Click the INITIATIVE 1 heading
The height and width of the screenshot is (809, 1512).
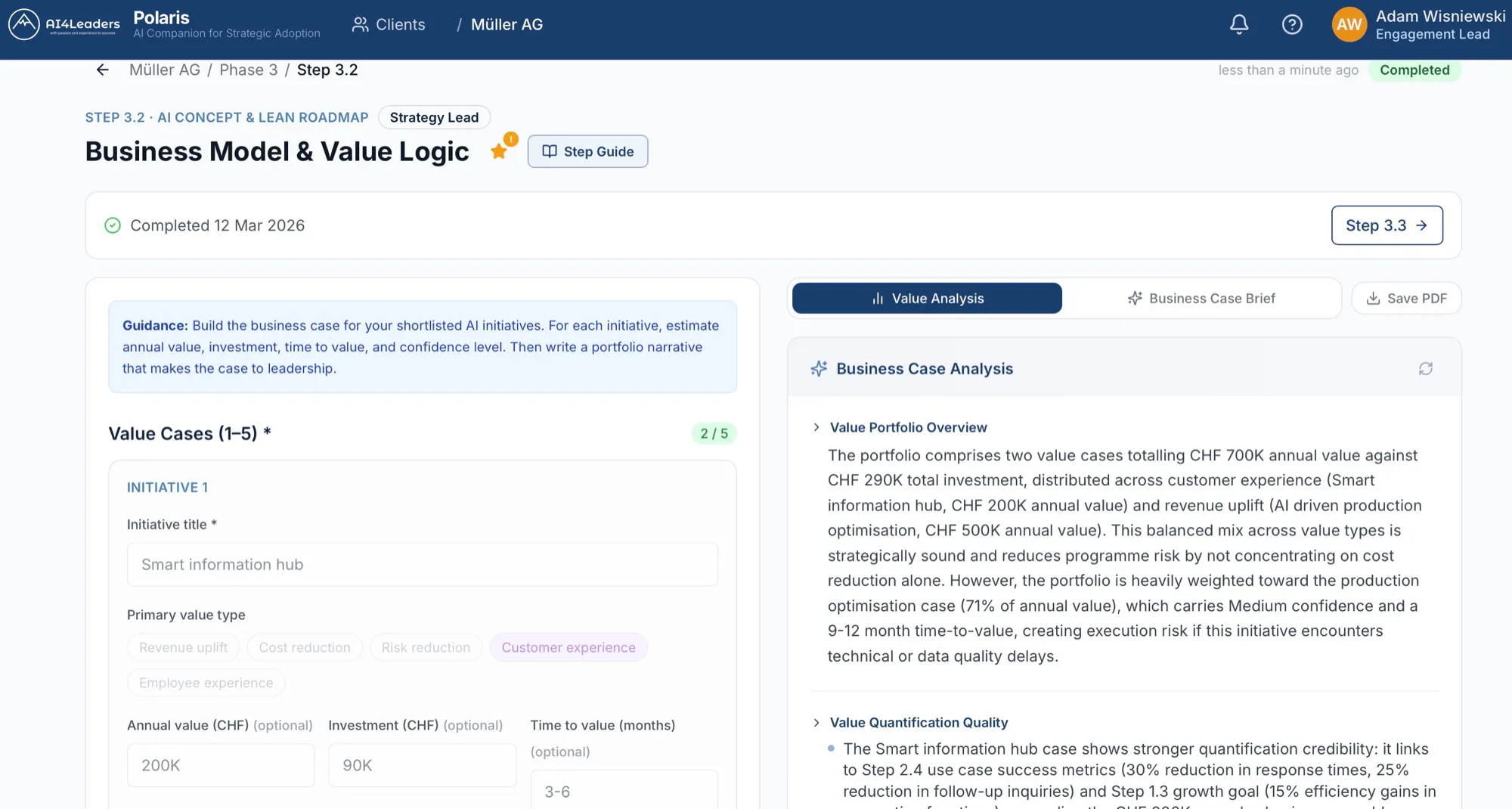point(167,487)
